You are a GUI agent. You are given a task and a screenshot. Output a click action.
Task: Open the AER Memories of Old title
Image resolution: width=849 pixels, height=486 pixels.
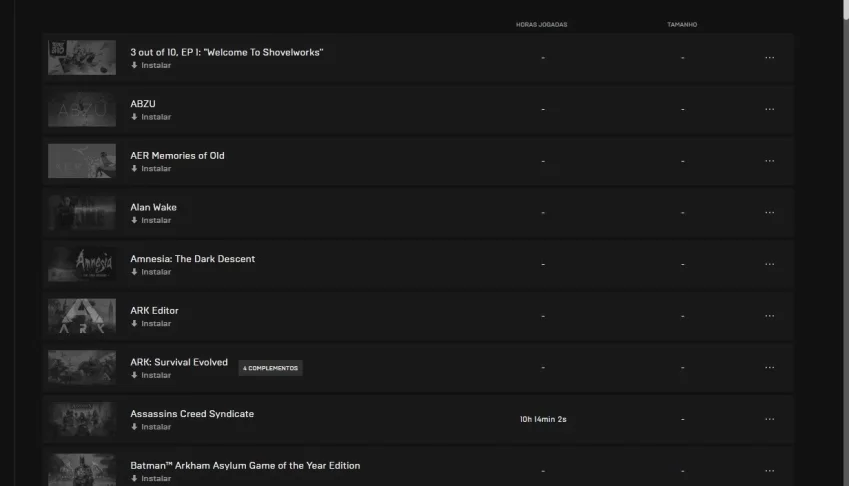coord(177,155)
